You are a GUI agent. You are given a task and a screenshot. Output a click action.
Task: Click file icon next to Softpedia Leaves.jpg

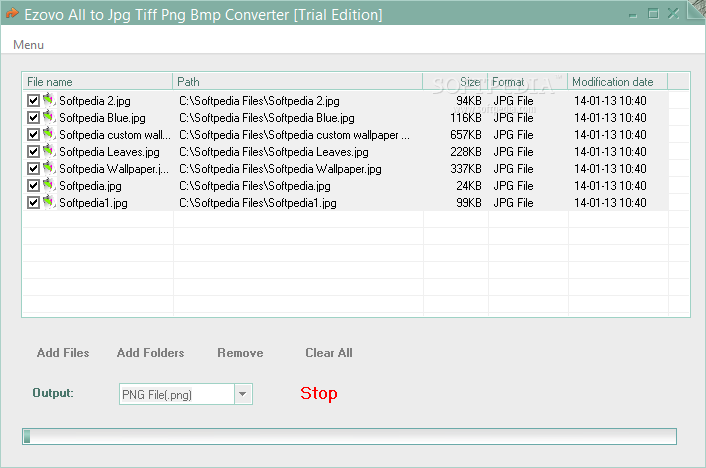(x=49, y=151)
